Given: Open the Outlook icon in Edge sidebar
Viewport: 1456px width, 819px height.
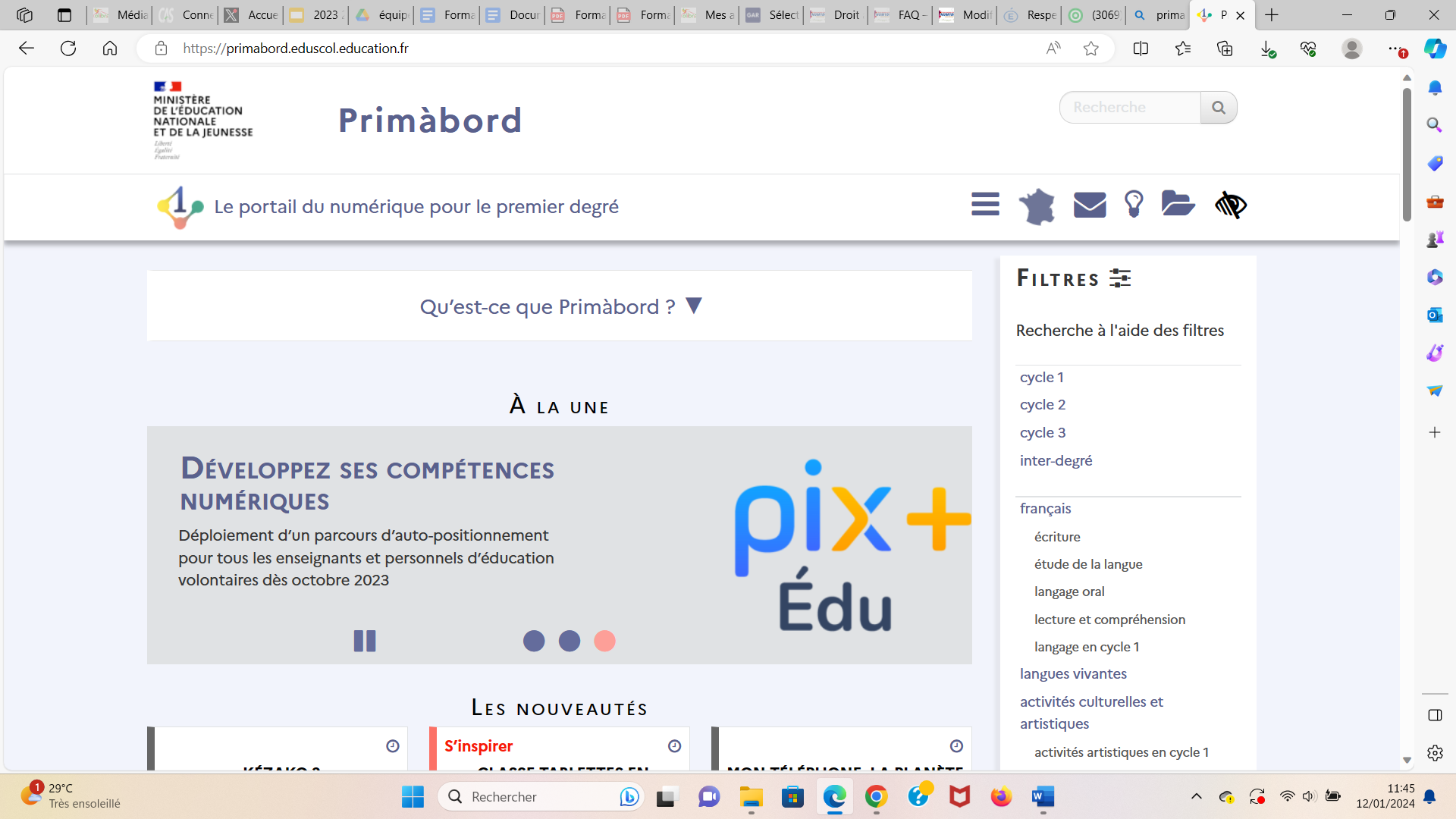Looking at the screenshot, I should (1435, 315).
